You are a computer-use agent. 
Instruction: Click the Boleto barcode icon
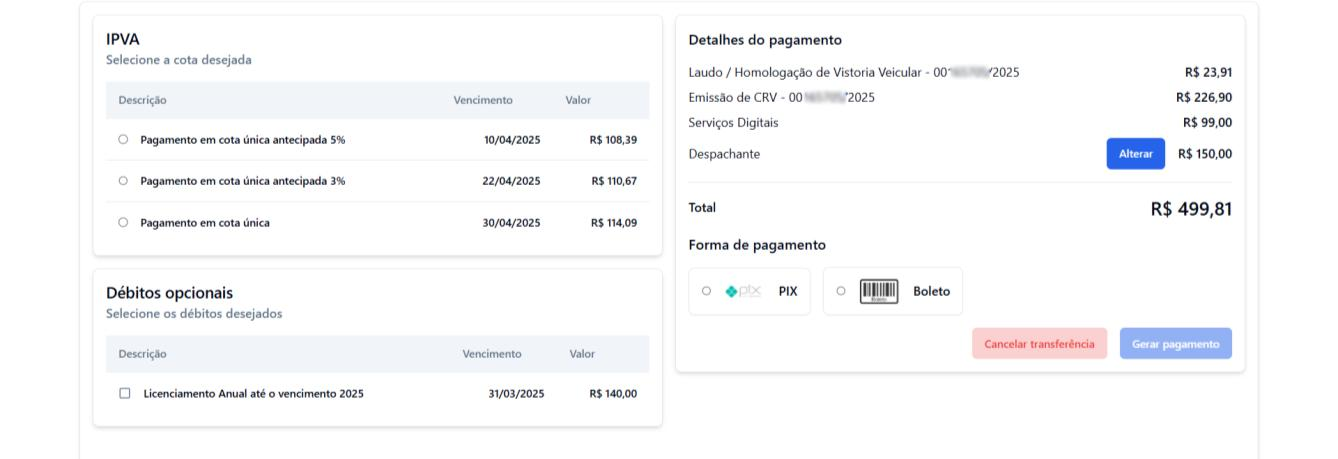click(879, 291)
